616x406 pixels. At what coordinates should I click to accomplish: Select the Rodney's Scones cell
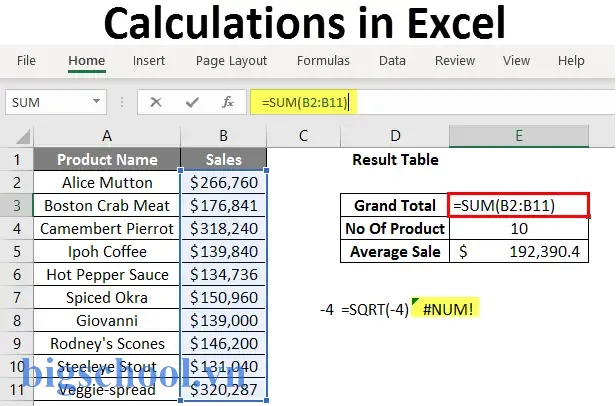[x=107, y=343]
